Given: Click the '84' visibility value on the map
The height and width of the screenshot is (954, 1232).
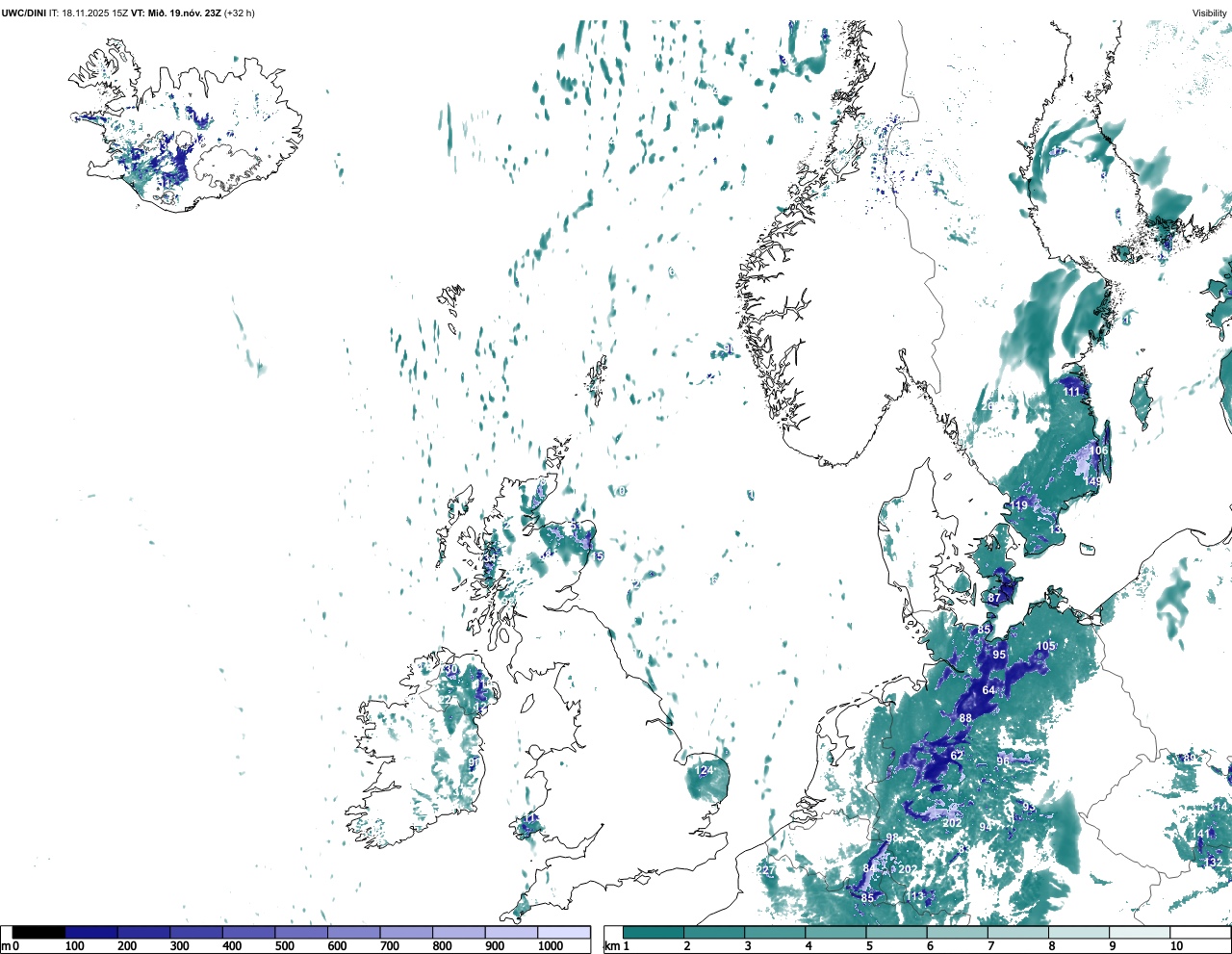Looking at the screenshot, I should click(869, 869).
